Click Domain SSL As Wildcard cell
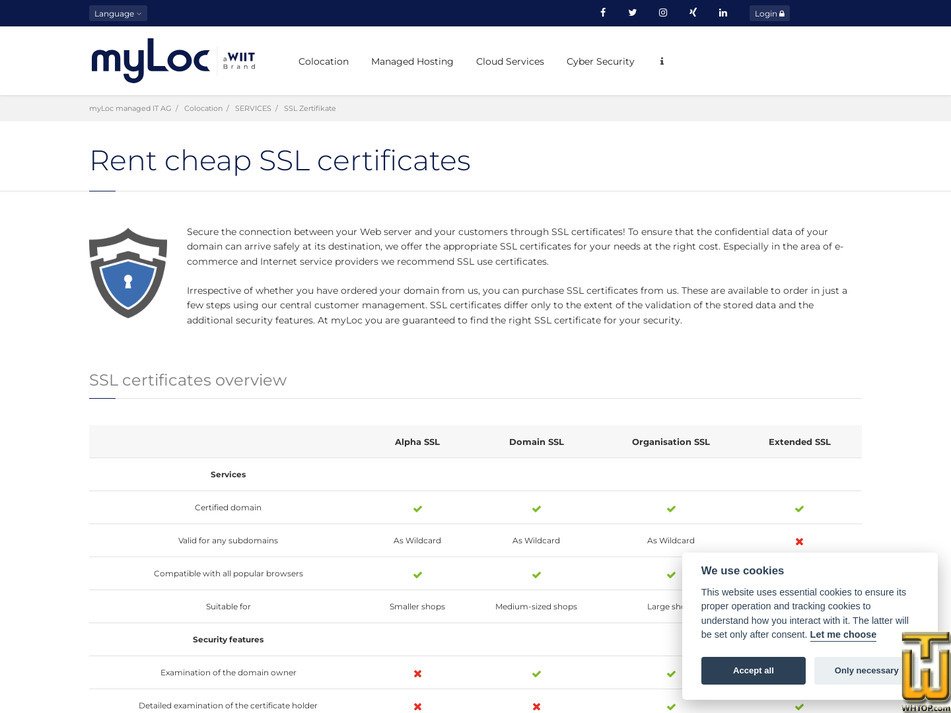 tap(536, 540)
